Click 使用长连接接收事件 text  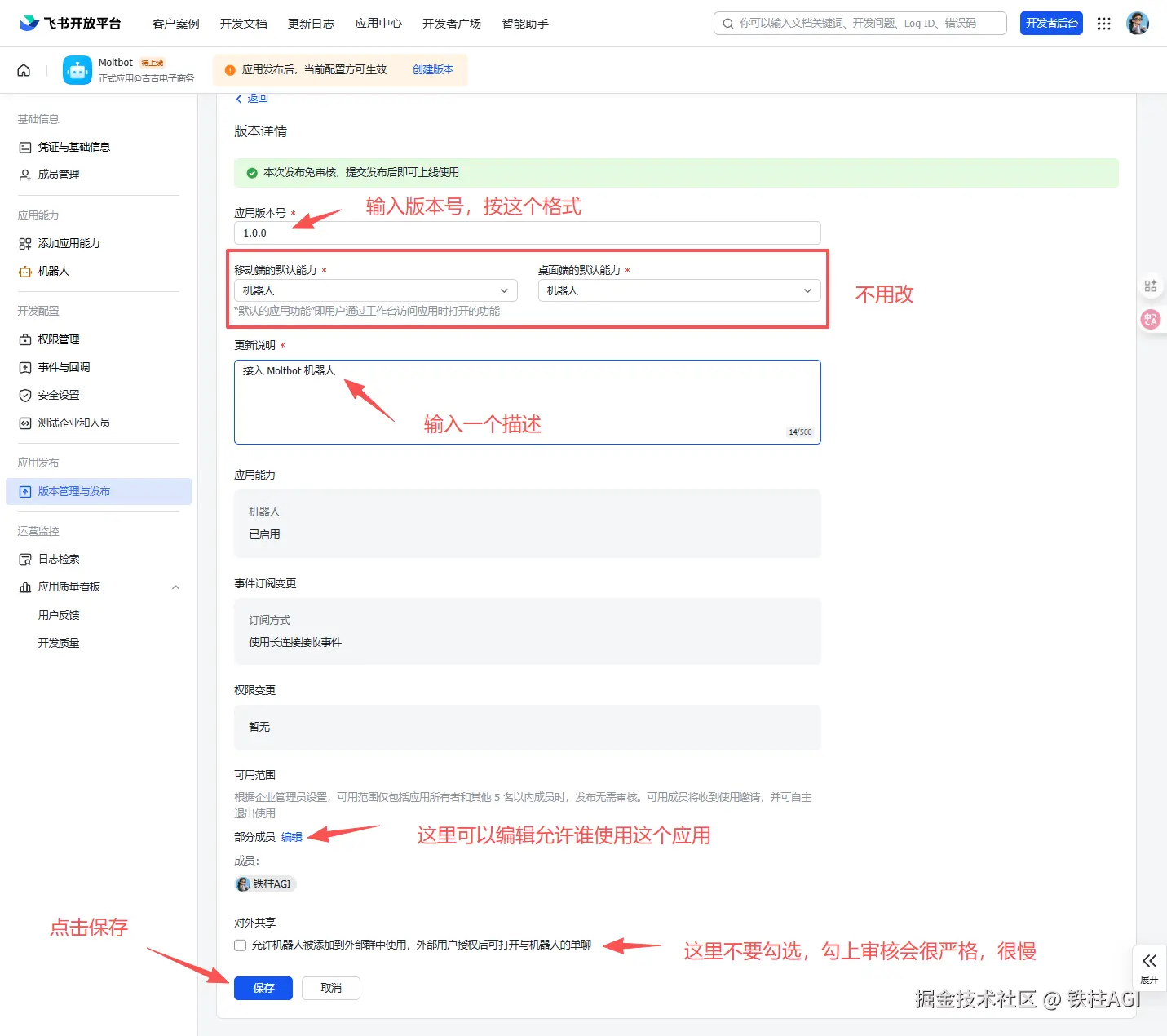pos(295,642)
